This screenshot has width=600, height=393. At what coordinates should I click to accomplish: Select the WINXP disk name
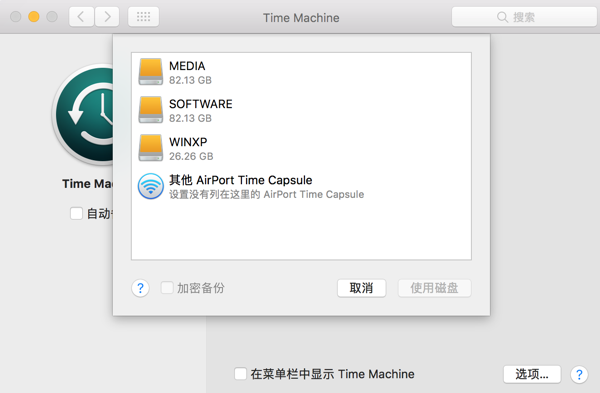point(188,142)
